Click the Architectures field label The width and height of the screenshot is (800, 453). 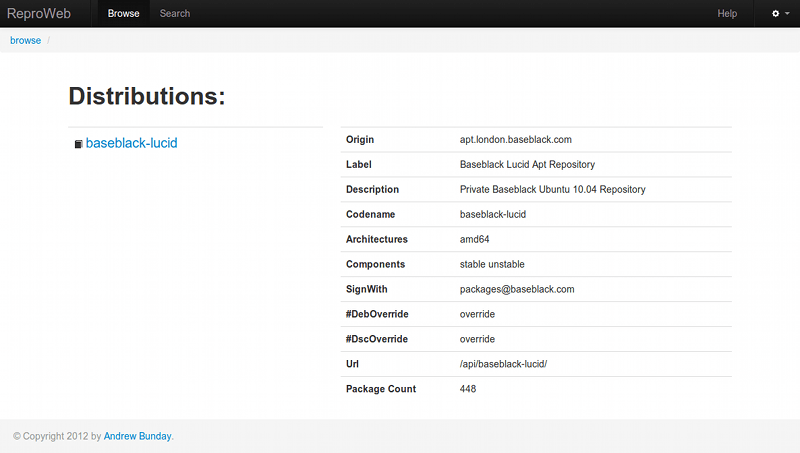tap(377, 239)
